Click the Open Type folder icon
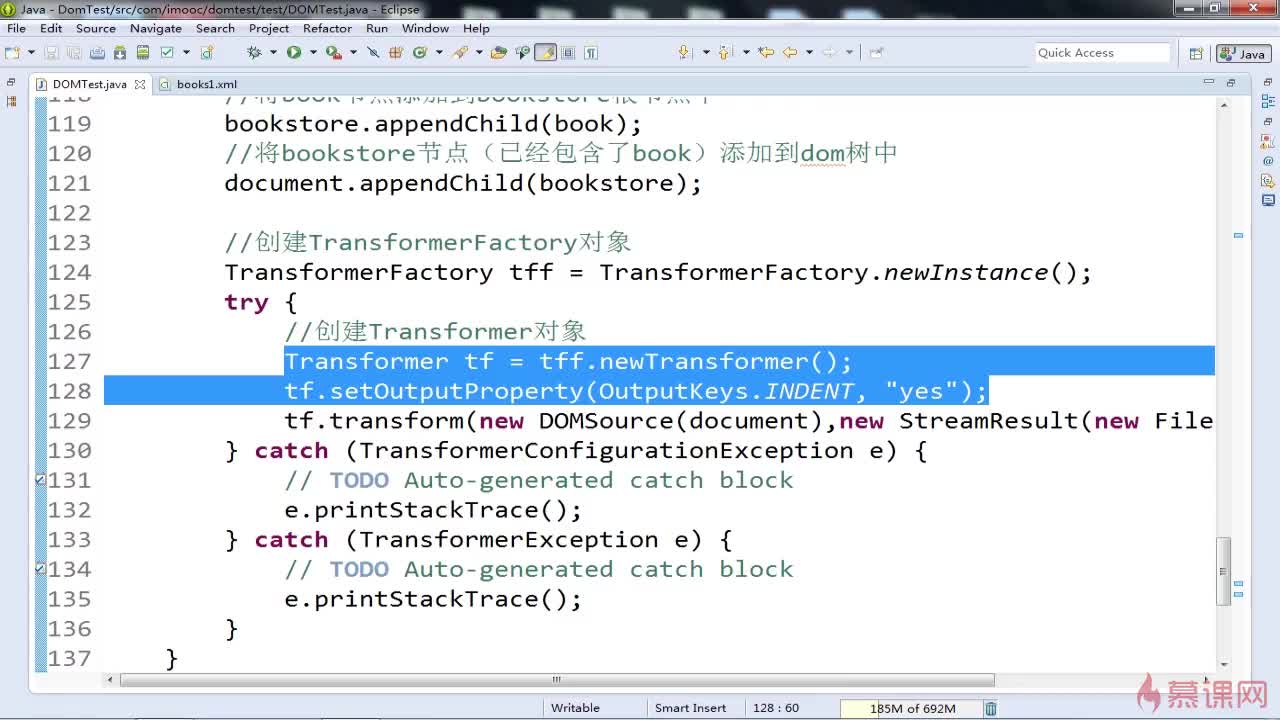The height and width of the screenshot is (720, 1280). click(498, 52)
